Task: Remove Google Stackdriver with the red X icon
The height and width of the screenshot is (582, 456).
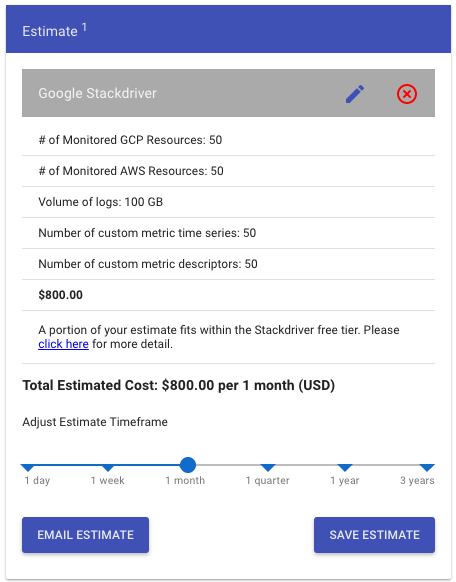Action: (x=407, y=94)
